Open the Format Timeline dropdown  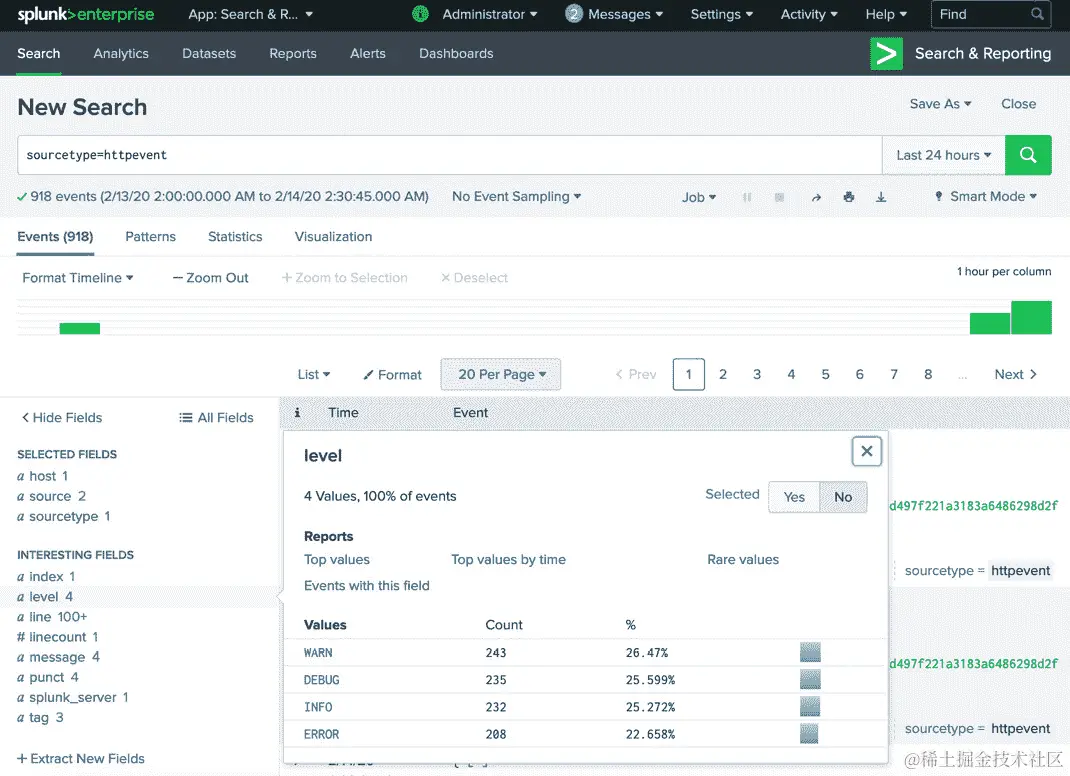point(78,278)
